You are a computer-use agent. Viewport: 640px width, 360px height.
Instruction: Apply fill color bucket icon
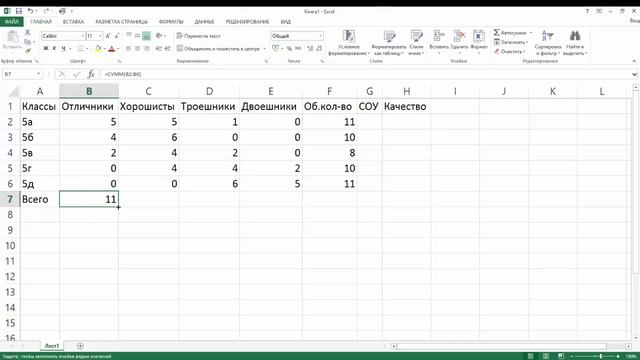(x=98, y=49)
